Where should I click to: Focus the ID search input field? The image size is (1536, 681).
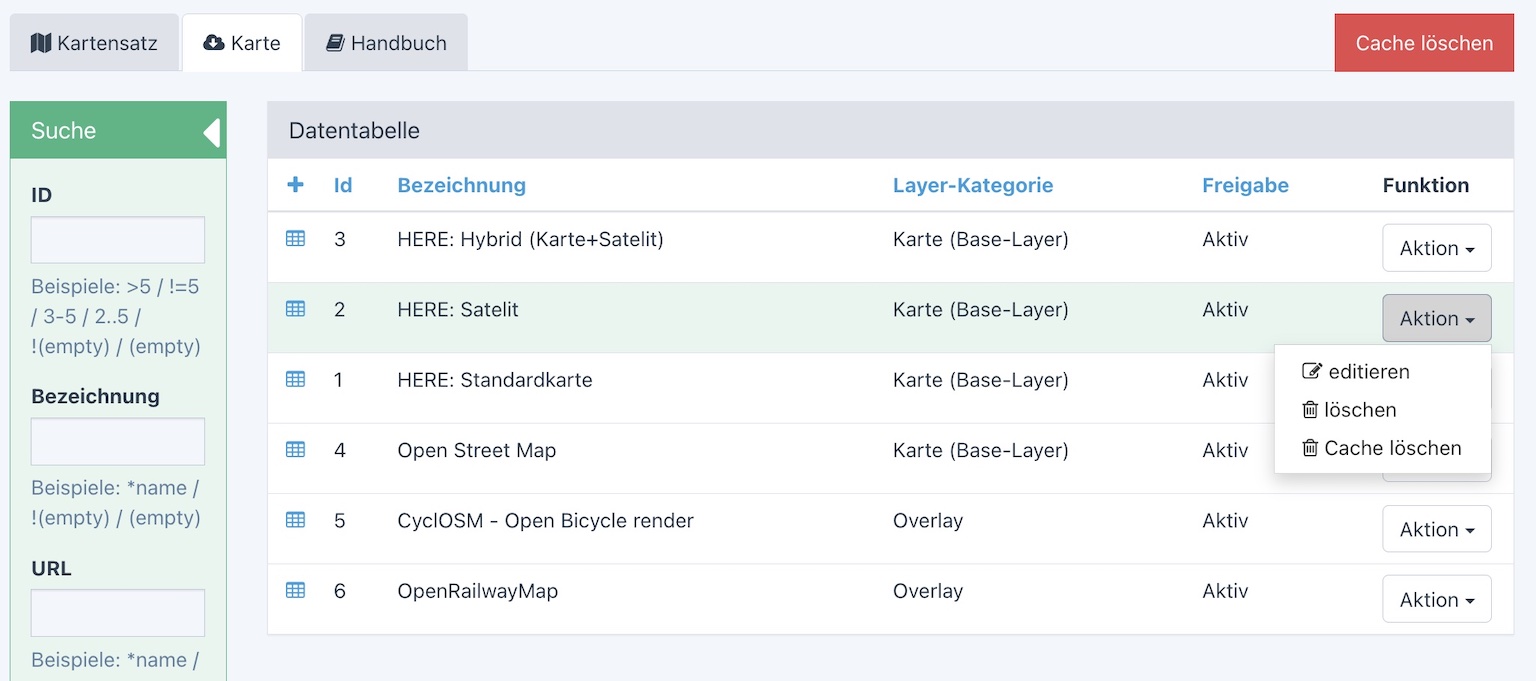pyautogui.click(x=118, y=240)
